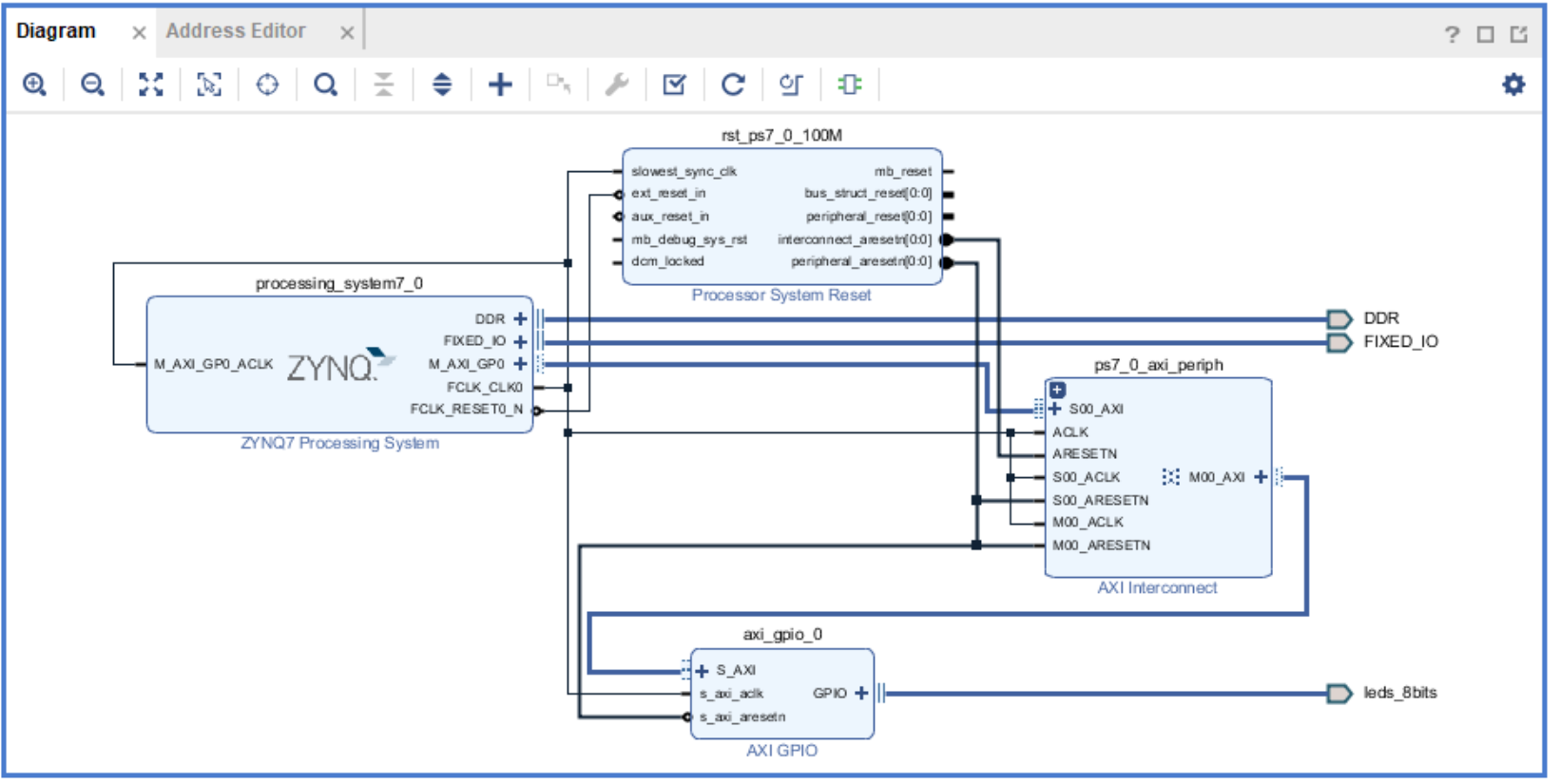Select the S00_ACLK pin
The width and height of the screenshot is (1560, 784).
point(1087,478)
